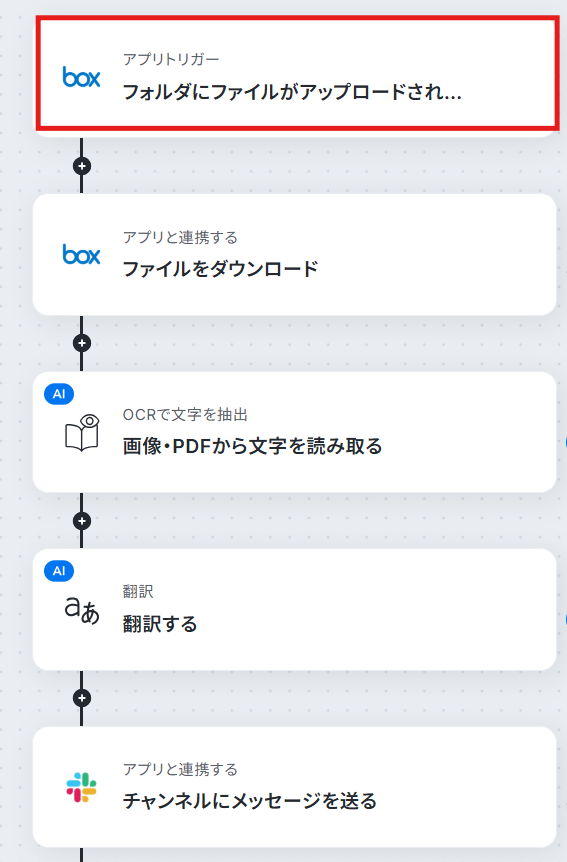Insert a step after 翻訳する card
Viewport: 567px width, 862px height.
(82, 698)
